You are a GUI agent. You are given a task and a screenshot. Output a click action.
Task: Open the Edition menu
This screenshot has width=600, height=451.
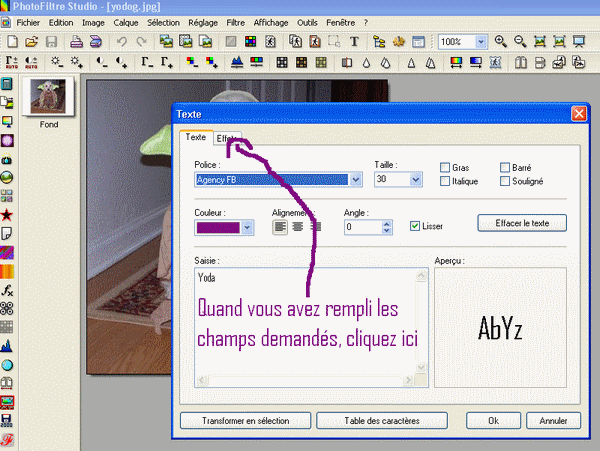[61, 23]
